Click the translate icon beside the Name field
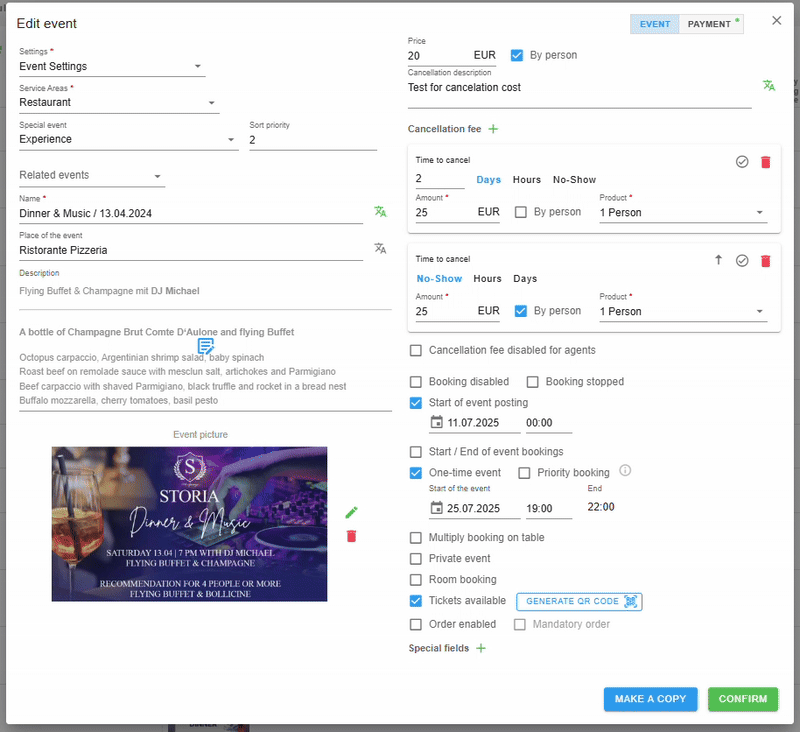Screen dimensions: 800x732 click(x=380, y=212)
